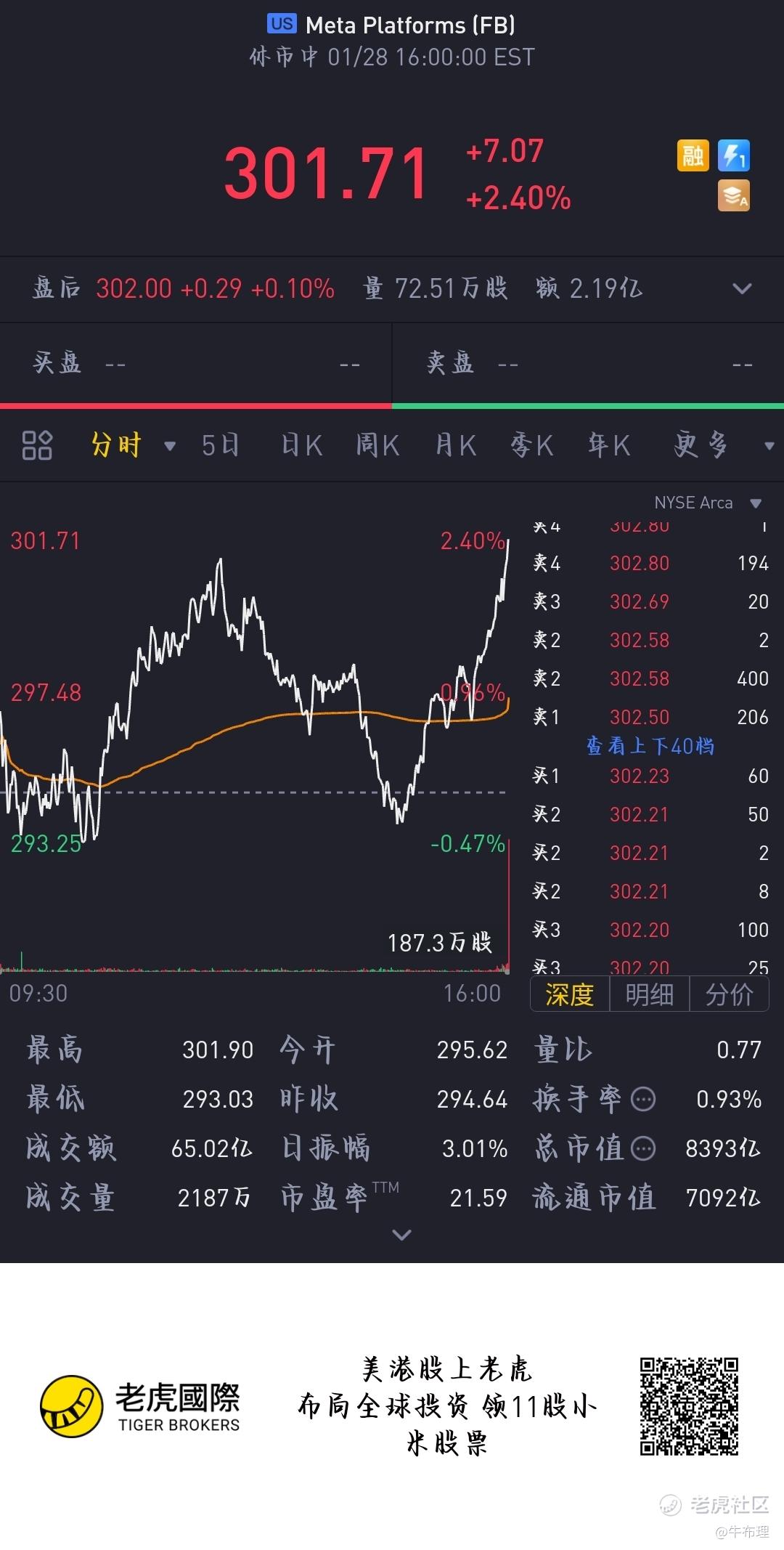
Task: Tap the 流通市值 7092亿 value
Action: pos(724,1198)
